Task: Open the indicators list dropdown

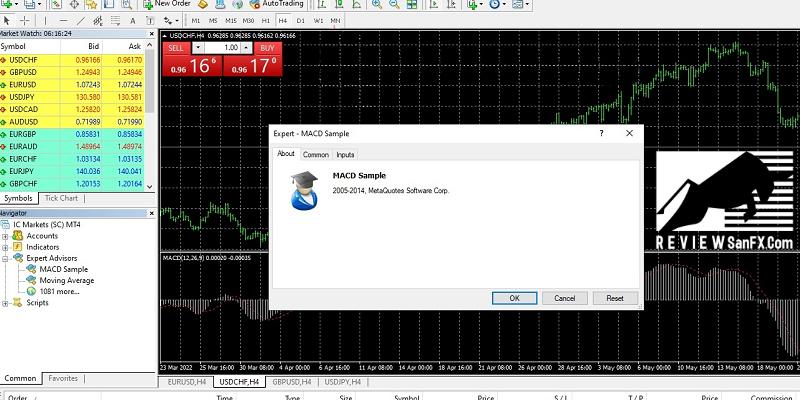Action: pyautogui.click(x=481, y=4)
